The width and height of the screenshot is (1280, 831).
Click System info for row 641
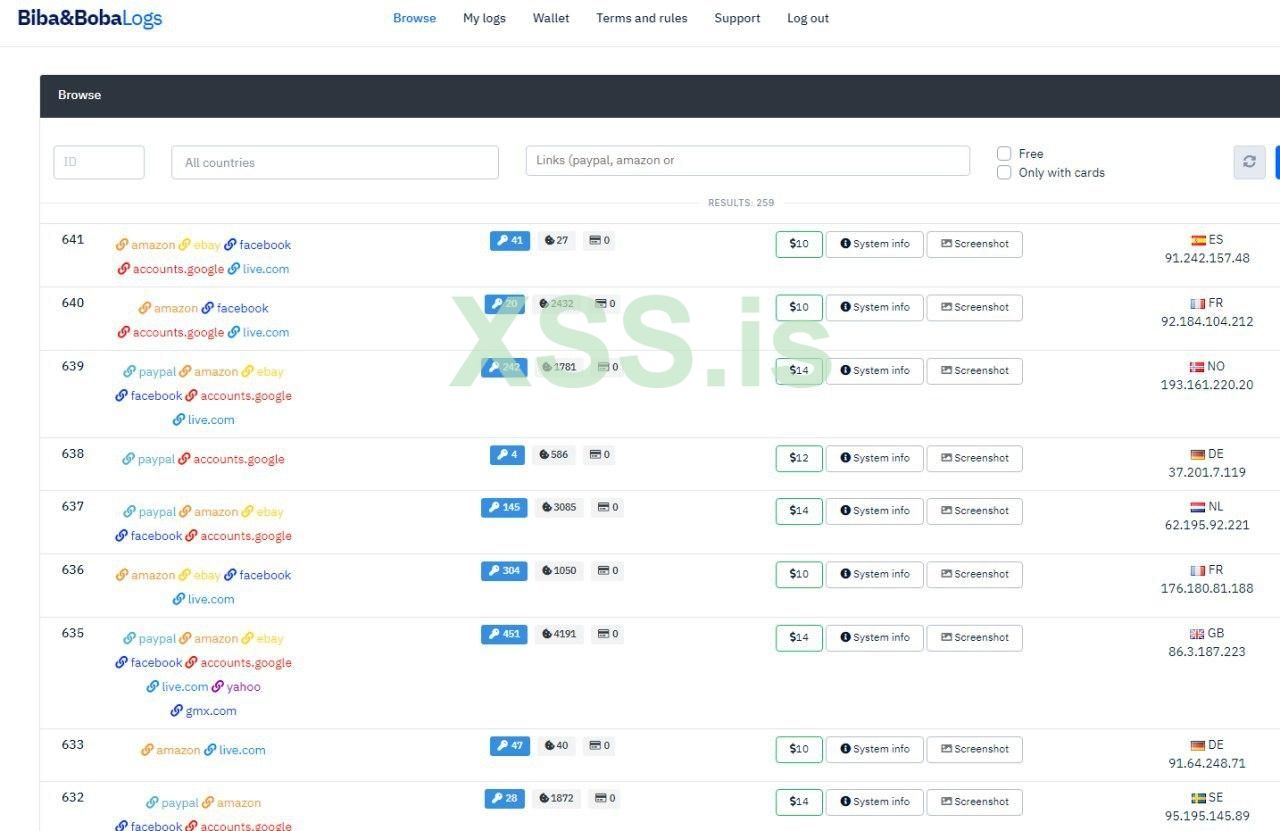[x=875, y=244]
